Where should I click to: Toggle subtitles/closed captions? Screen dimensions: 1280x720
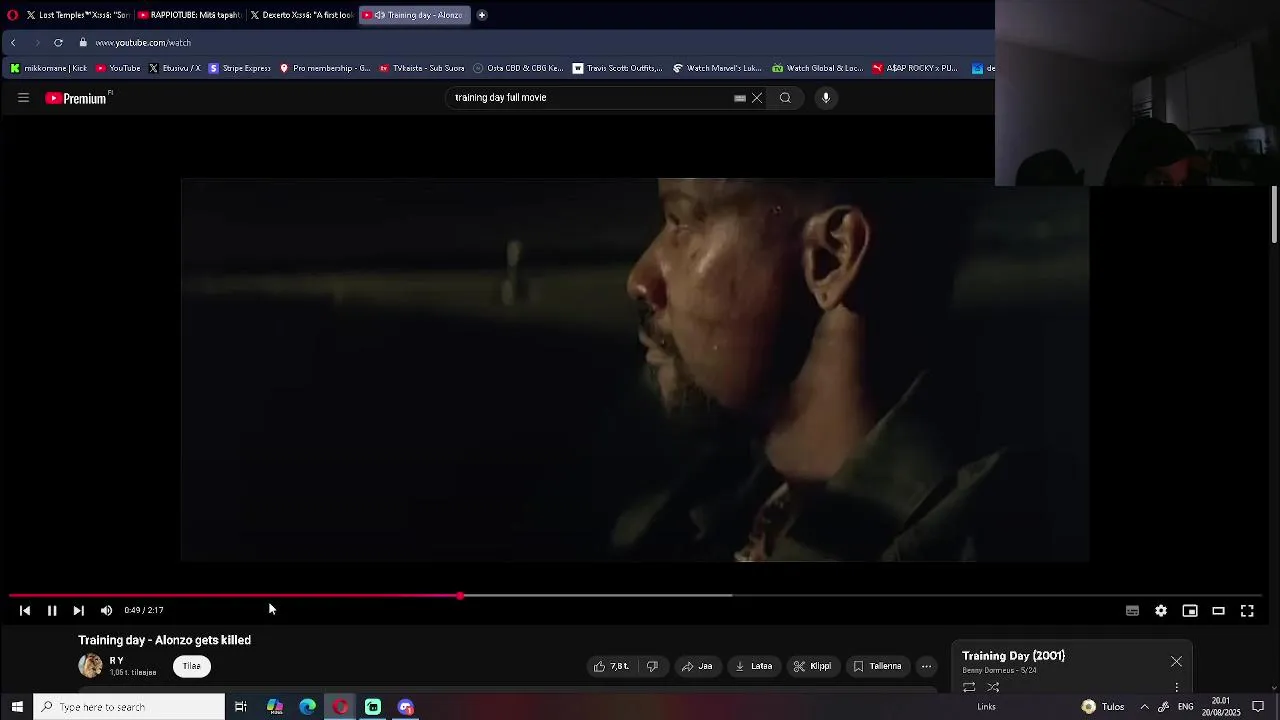pos(1132,611)
